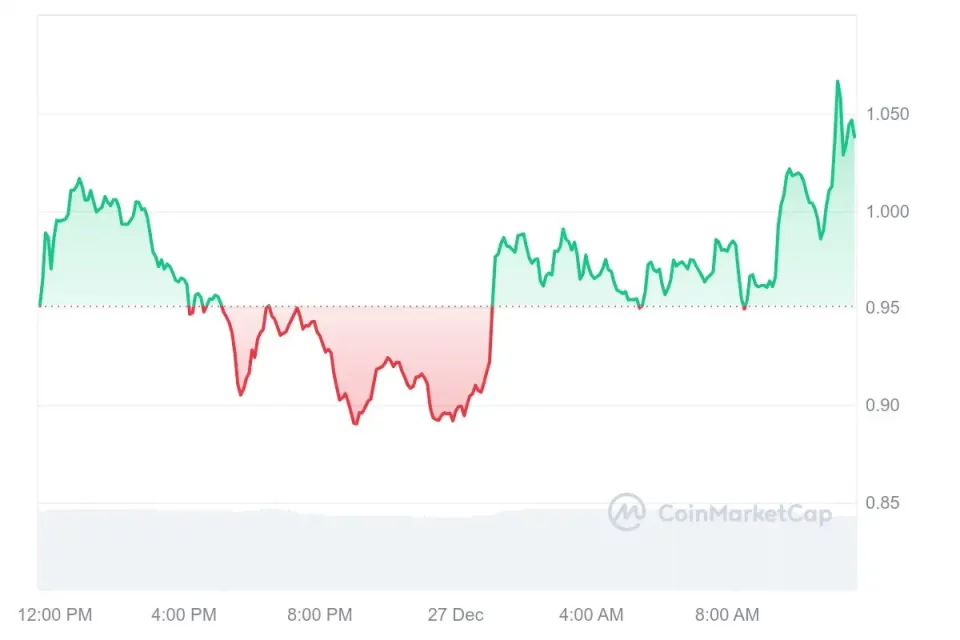Click where the line turns green after 27 Dec
The width and height of the screenshot is (960, 640).
click(493, 300)
